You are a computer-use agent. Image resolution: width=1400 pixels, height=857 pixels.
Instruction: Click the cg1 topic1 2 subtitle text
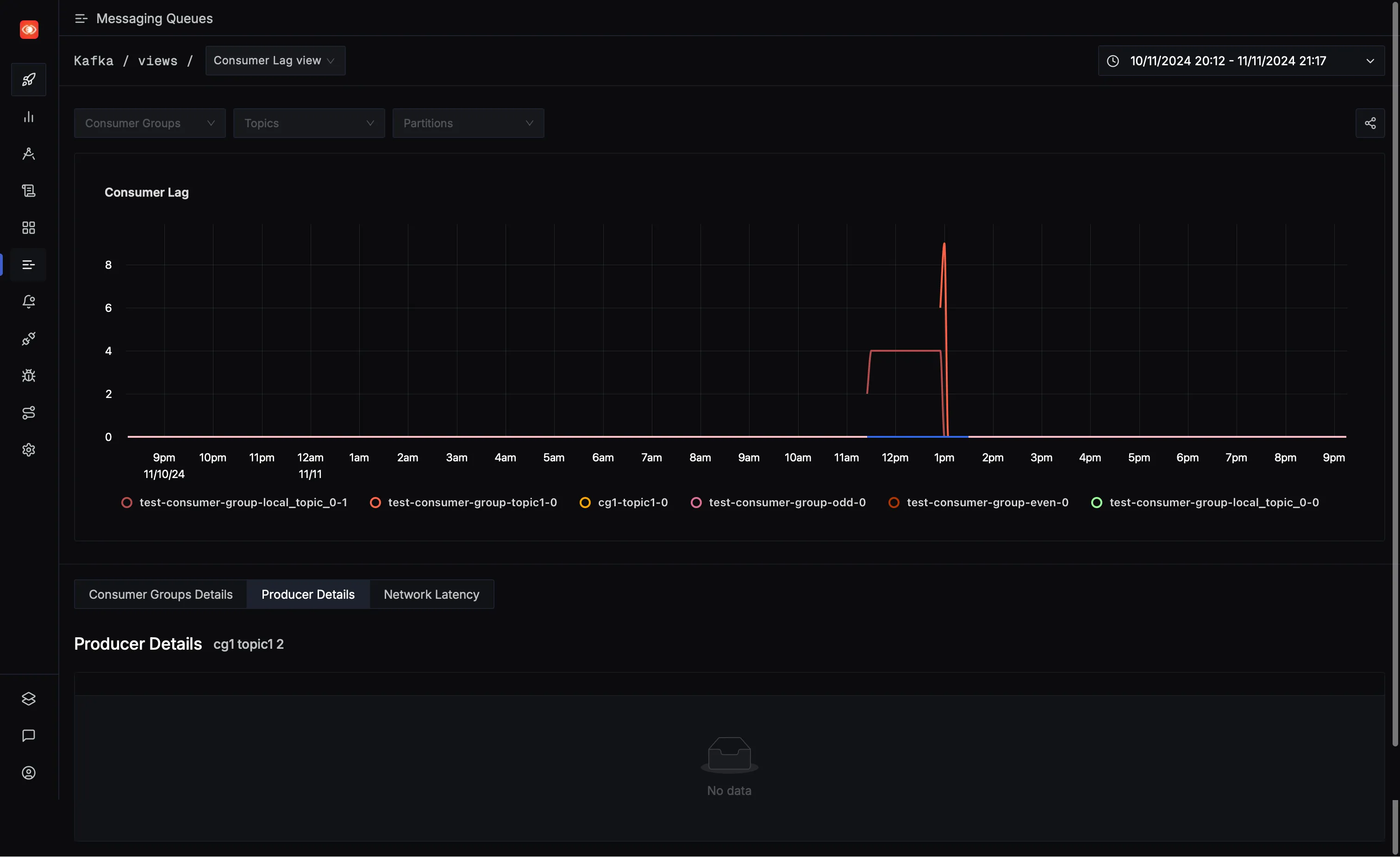[x=249, y=644]
